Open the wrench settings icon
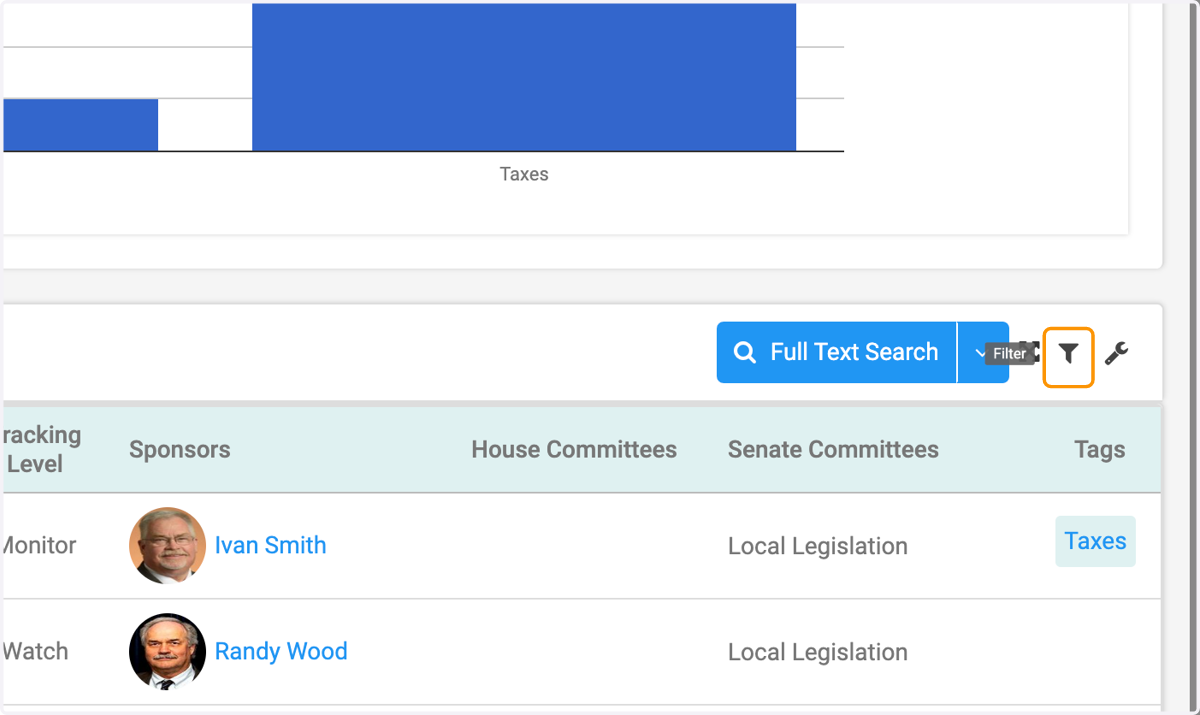This screenshot has width=1200, height=715. pyautogui.click(x=1117, y=353)
